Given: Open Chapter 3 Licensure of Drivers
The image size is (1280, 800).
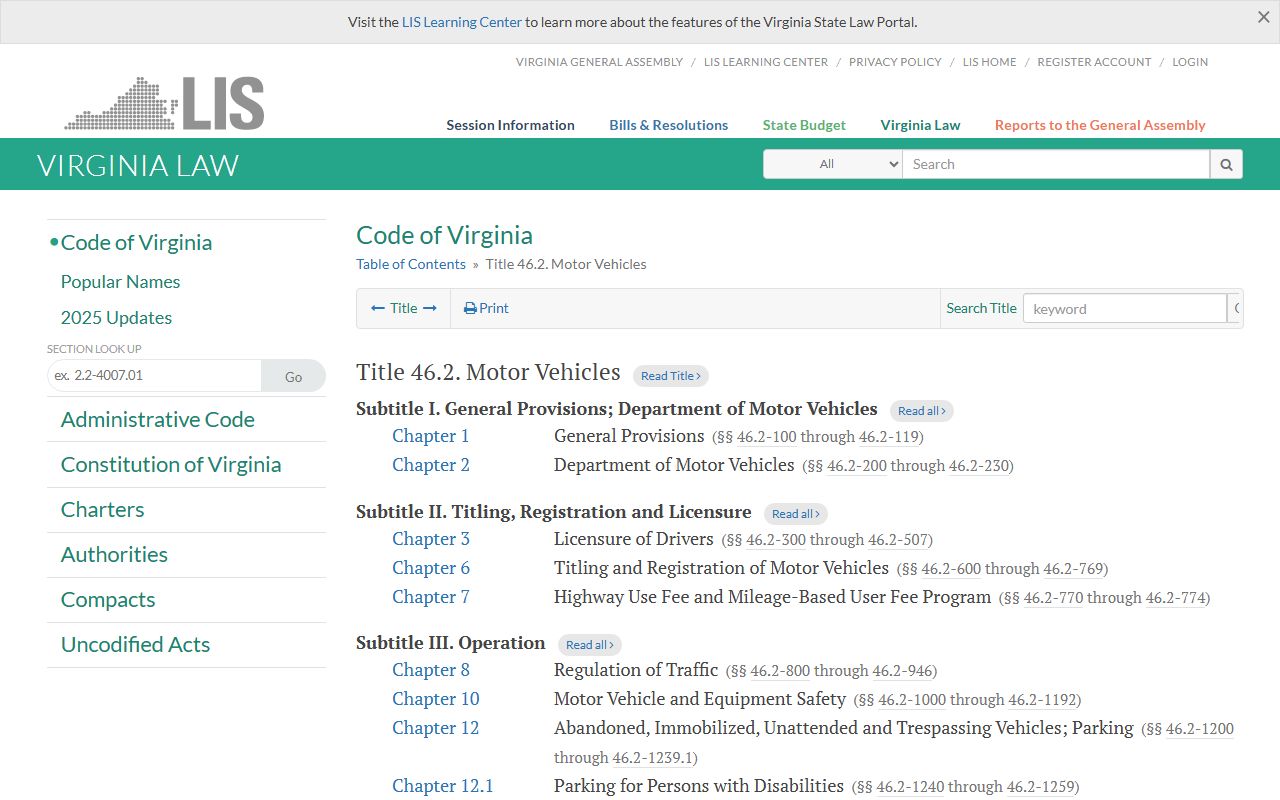Looking at the screenshot, I should click(431, 539).
